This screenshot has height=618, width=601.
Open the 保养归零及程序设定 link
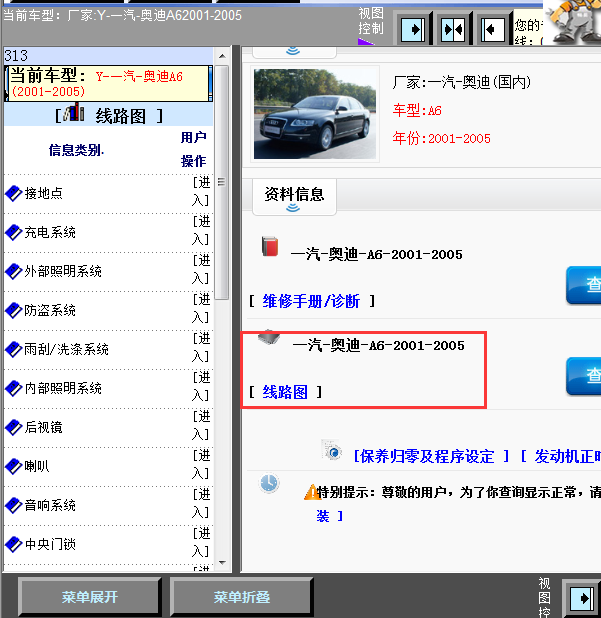[x=427, y=456]
